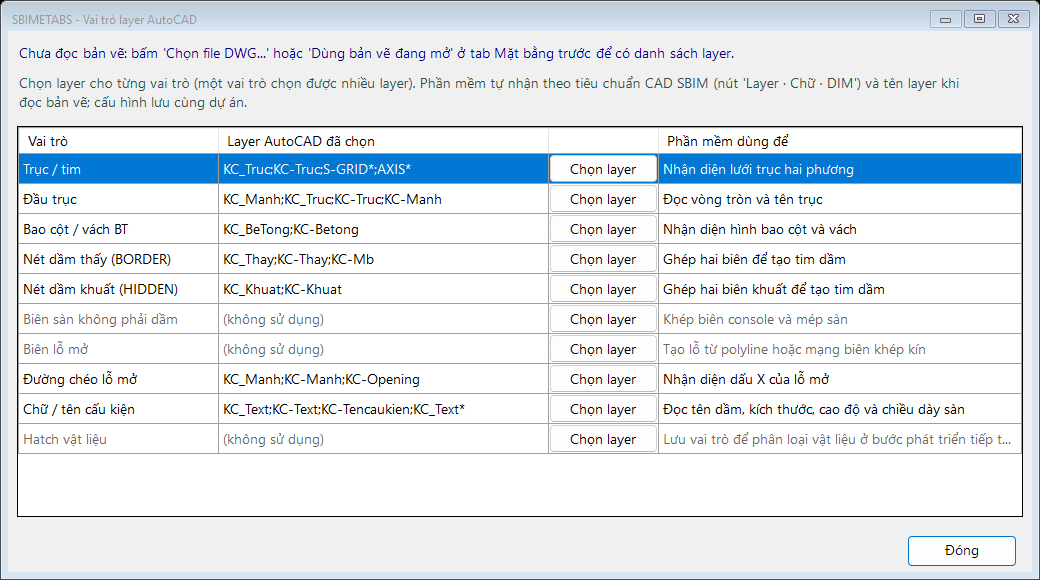1040x580 pixels.
Task: Click description 'Nhận diện hình bao cột và vách'
Action: (840, 229)
